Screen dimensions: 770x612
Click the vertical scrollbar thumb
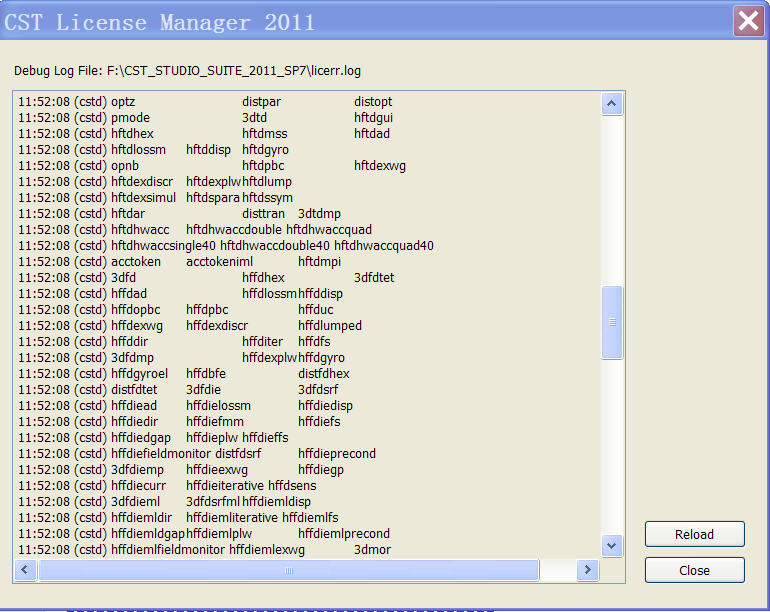pyautogui.click(x=611, y=322)
